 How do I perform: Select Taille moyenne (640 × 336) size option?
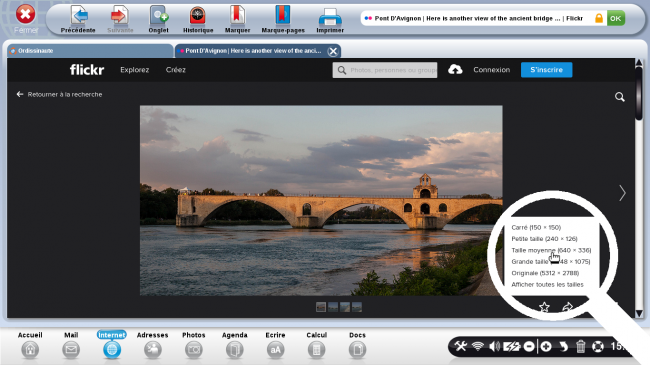[x=551, y=250]
